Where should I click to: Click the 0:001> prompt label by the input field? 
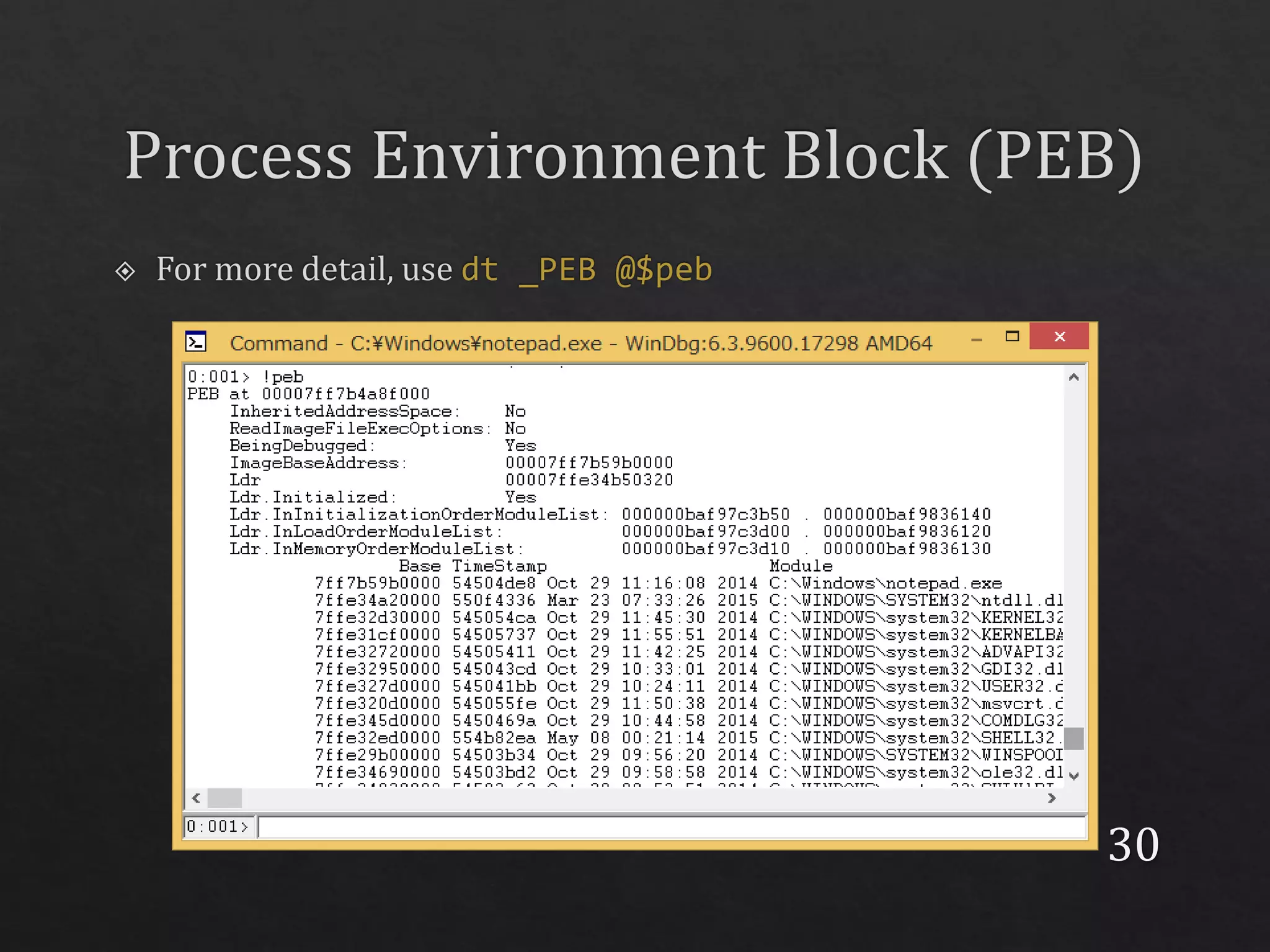(x=218, y=827)
